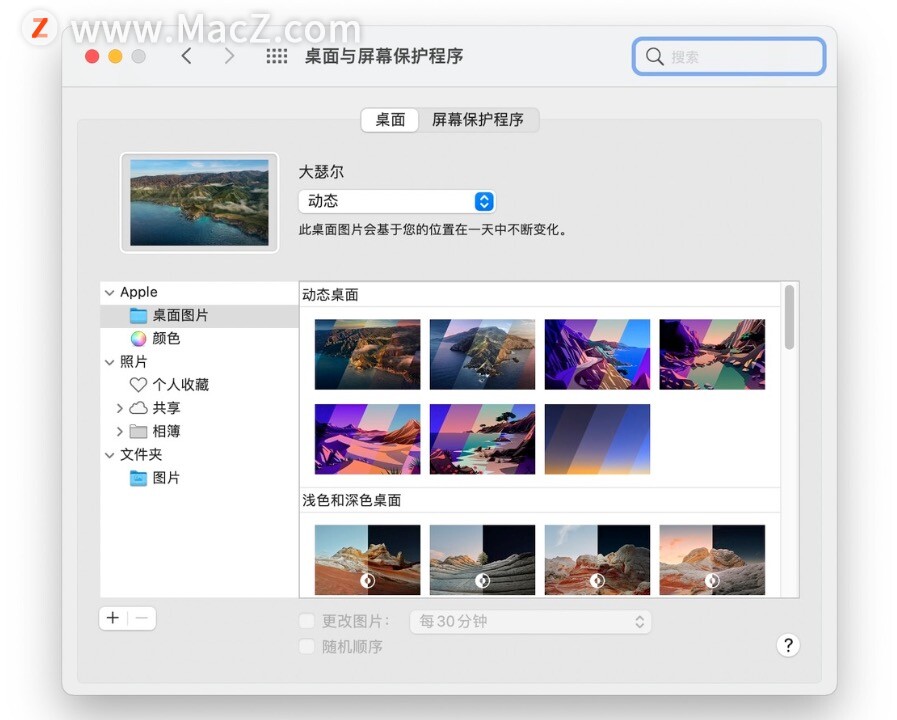Enable the 随机顺序 checkbox

click(x=307, y=645)
